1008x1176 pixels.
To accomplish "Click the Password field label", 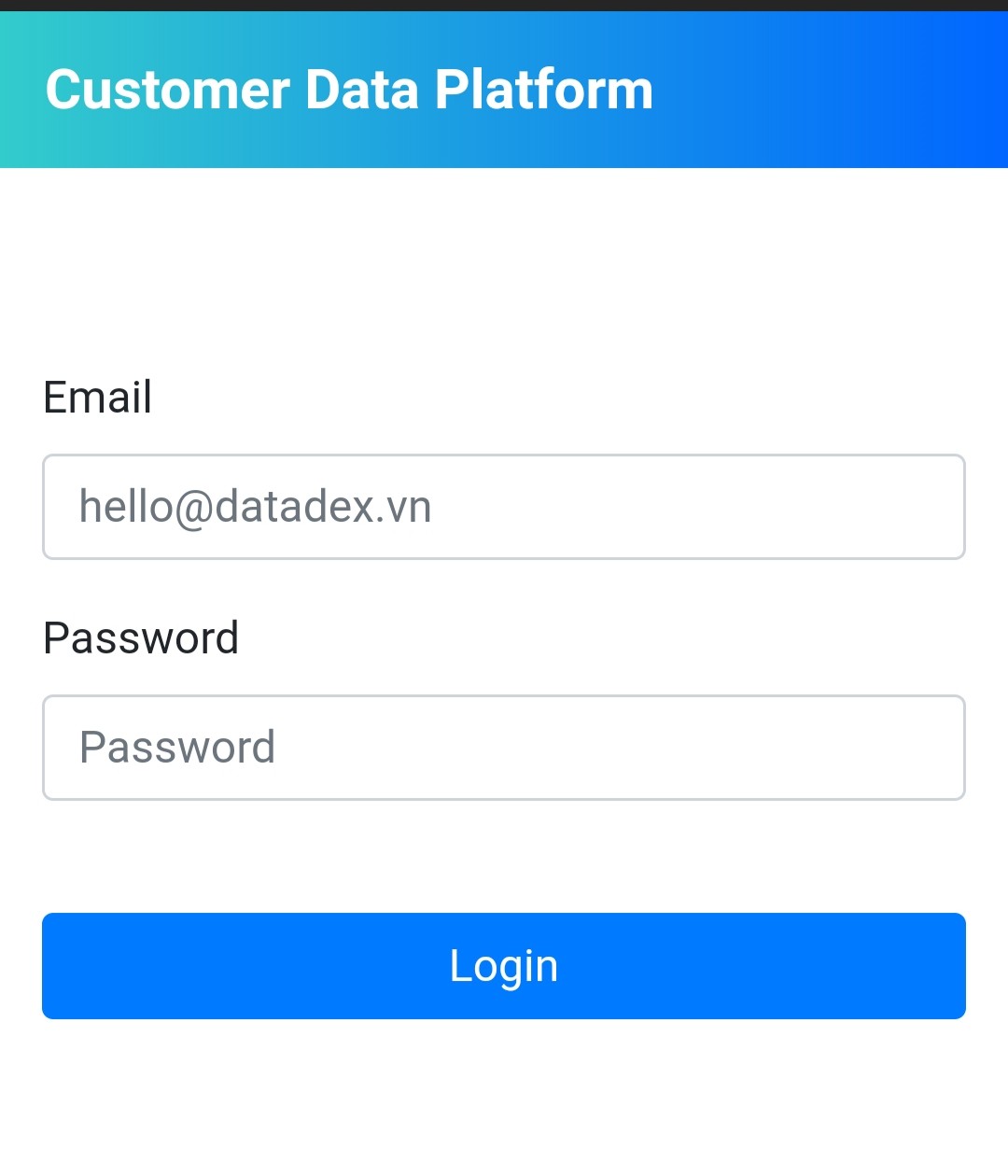I will 141,638.
